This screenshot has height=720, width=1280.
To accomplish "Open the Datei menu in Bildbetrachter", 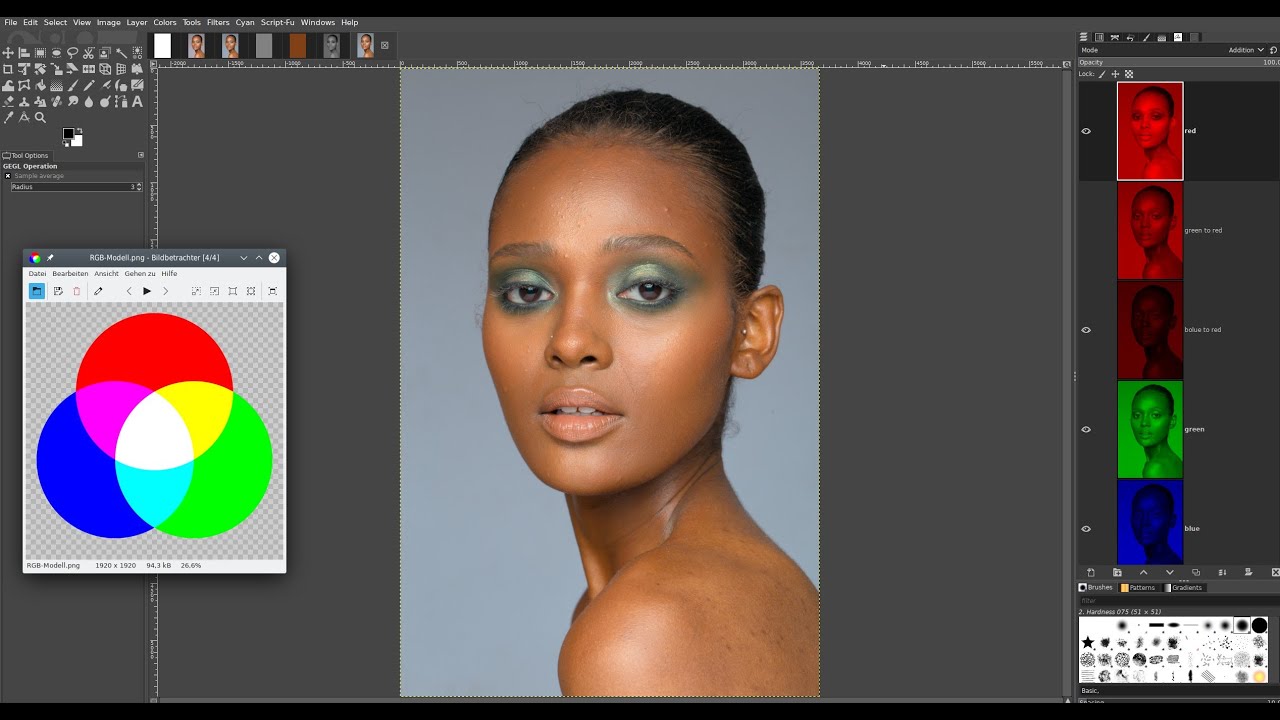I will pyautogui.click(x=38, y=274).
